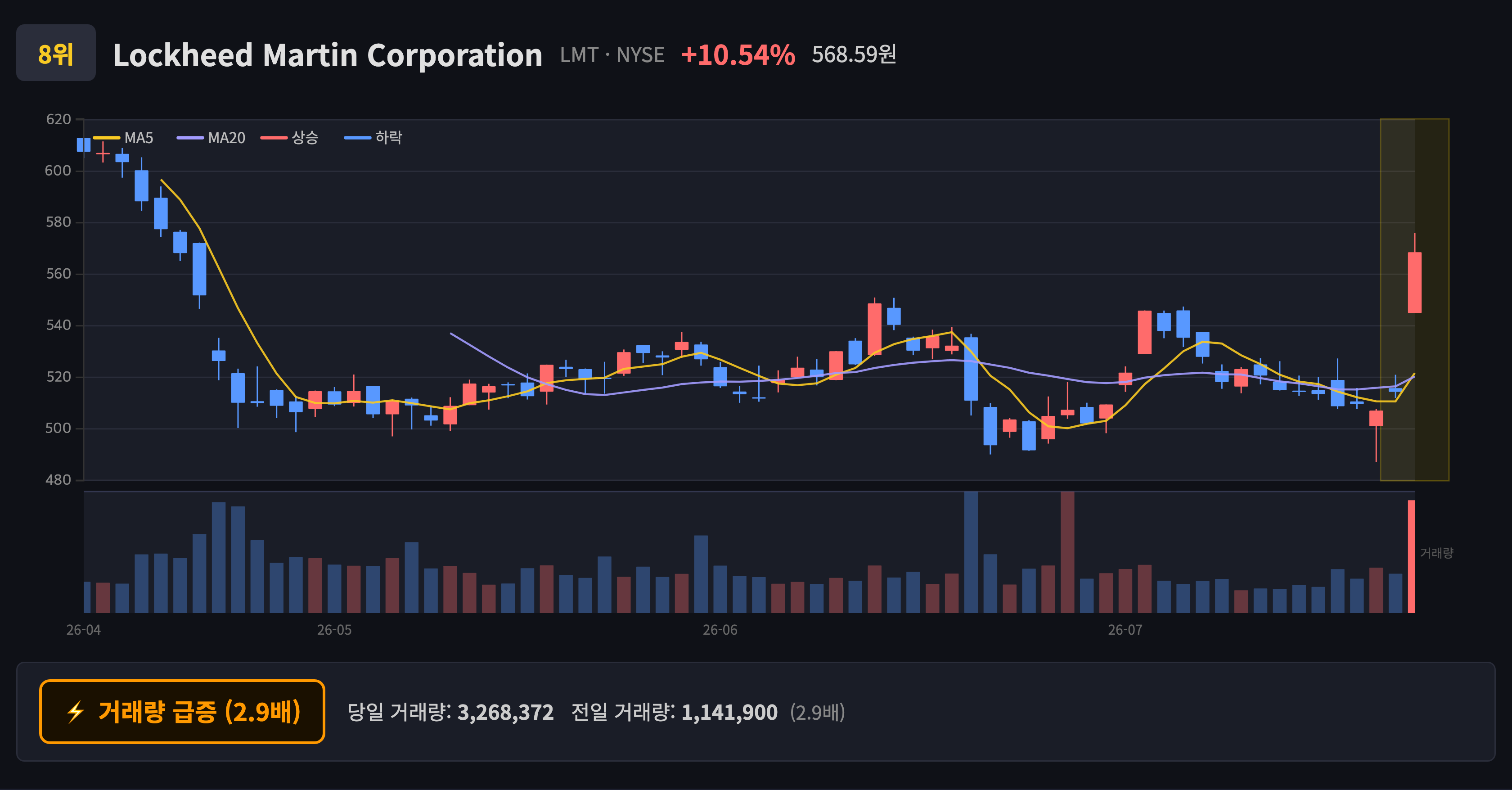The image size is (1512, 790).
Task: Click the MA5 yellow legend swatch
Action: [x=106, y=138]
